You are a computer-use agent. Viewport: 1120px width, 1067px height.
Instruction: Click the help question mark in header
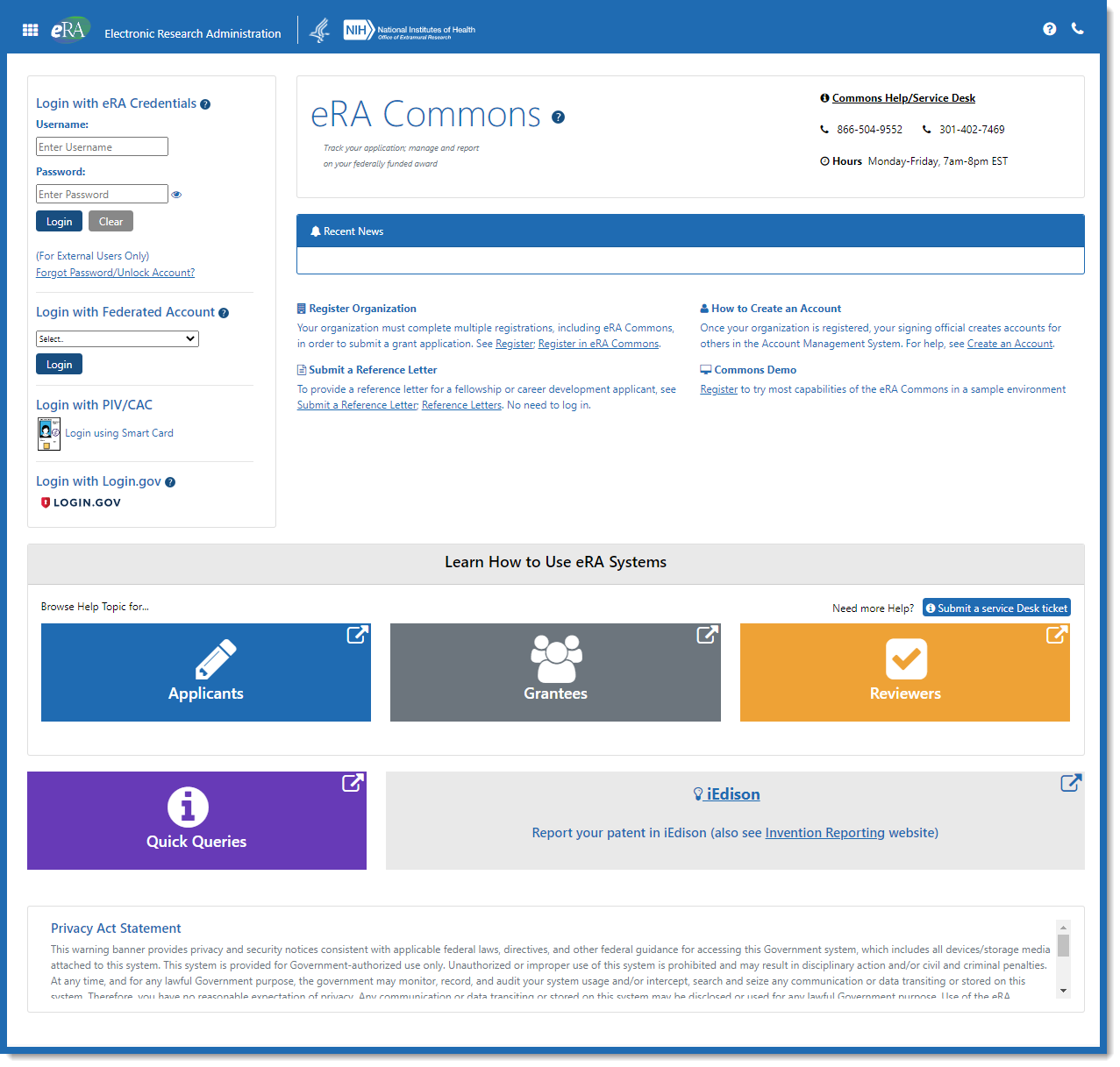1049,29
